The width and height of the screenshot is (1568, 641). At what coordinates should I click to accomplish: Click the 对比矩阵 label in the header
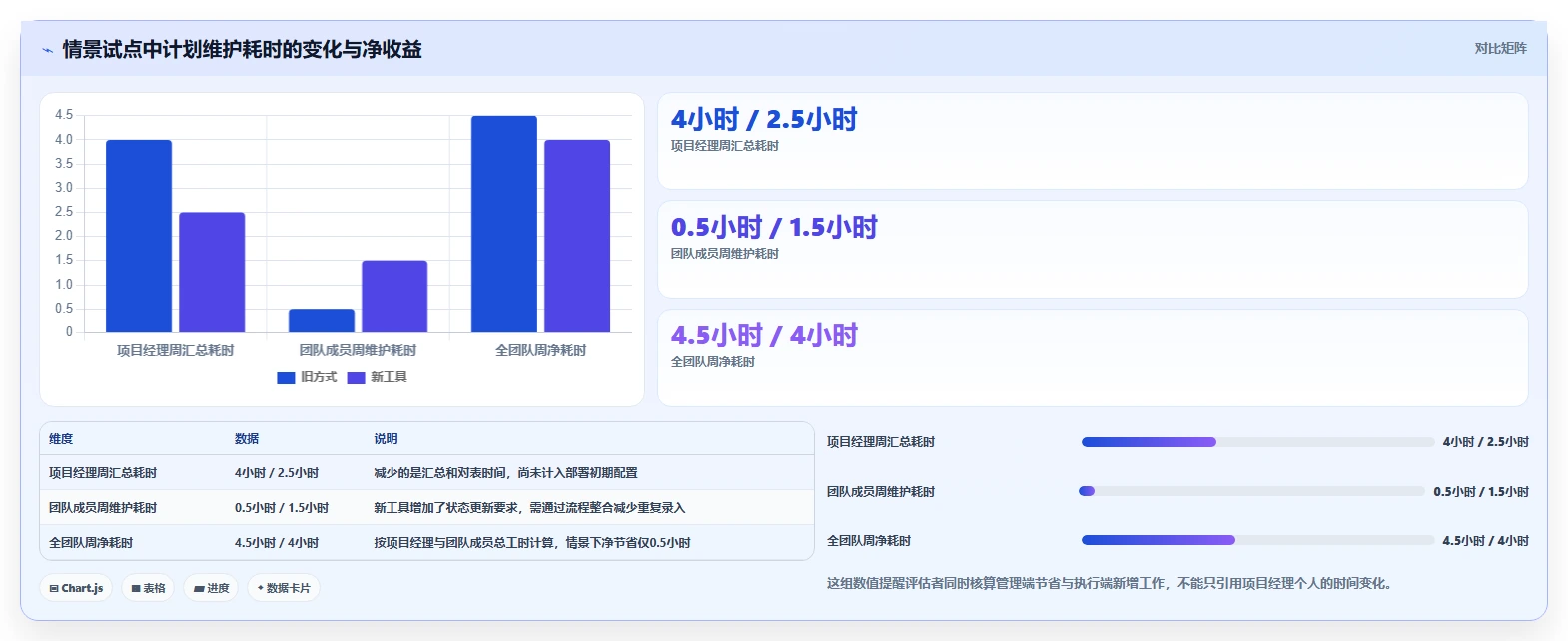(x=1500, y=48)
